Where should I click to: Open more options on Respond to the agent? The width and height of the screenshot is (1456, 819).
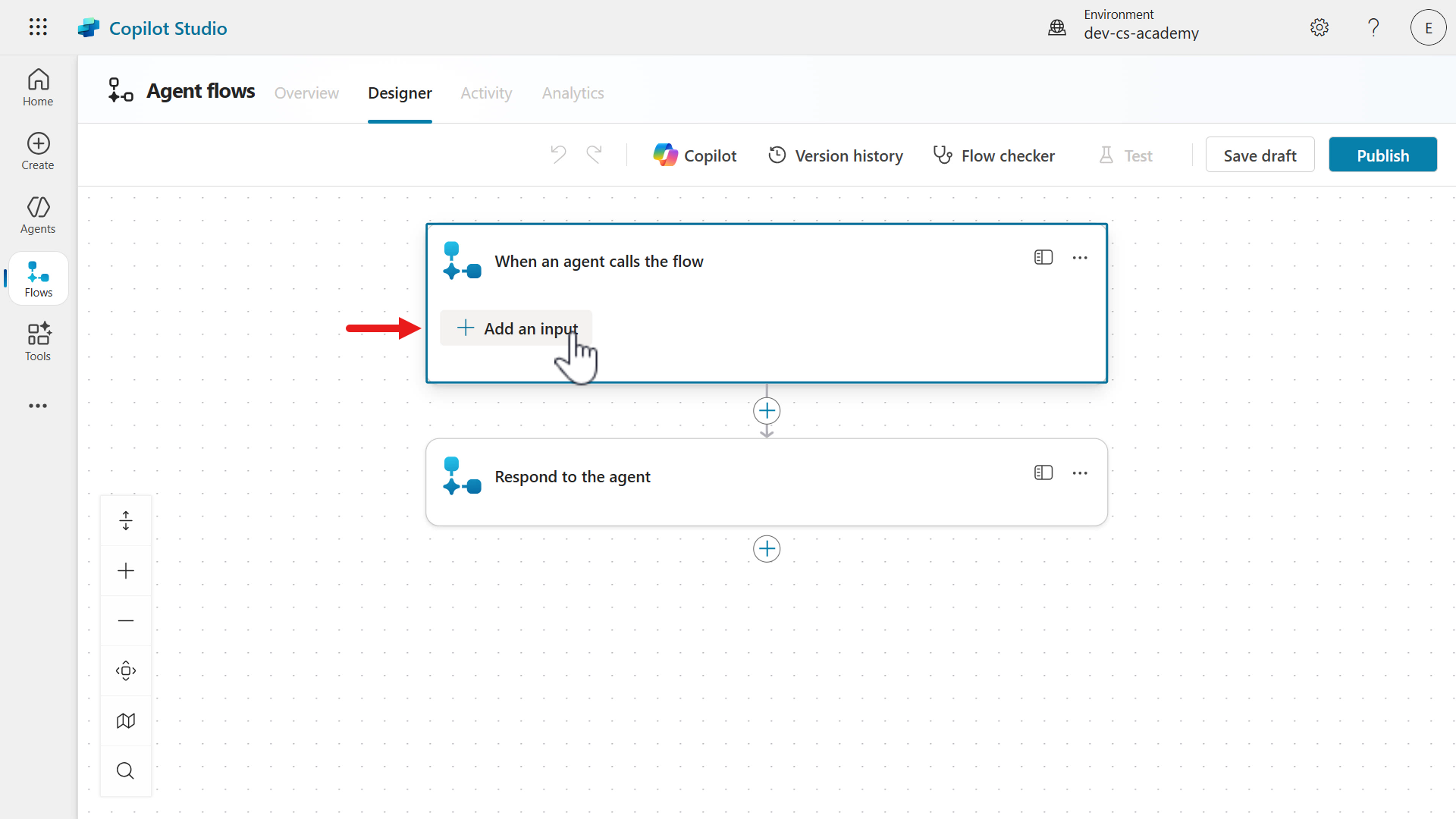pyautogui.click(x=1080, y=473)
